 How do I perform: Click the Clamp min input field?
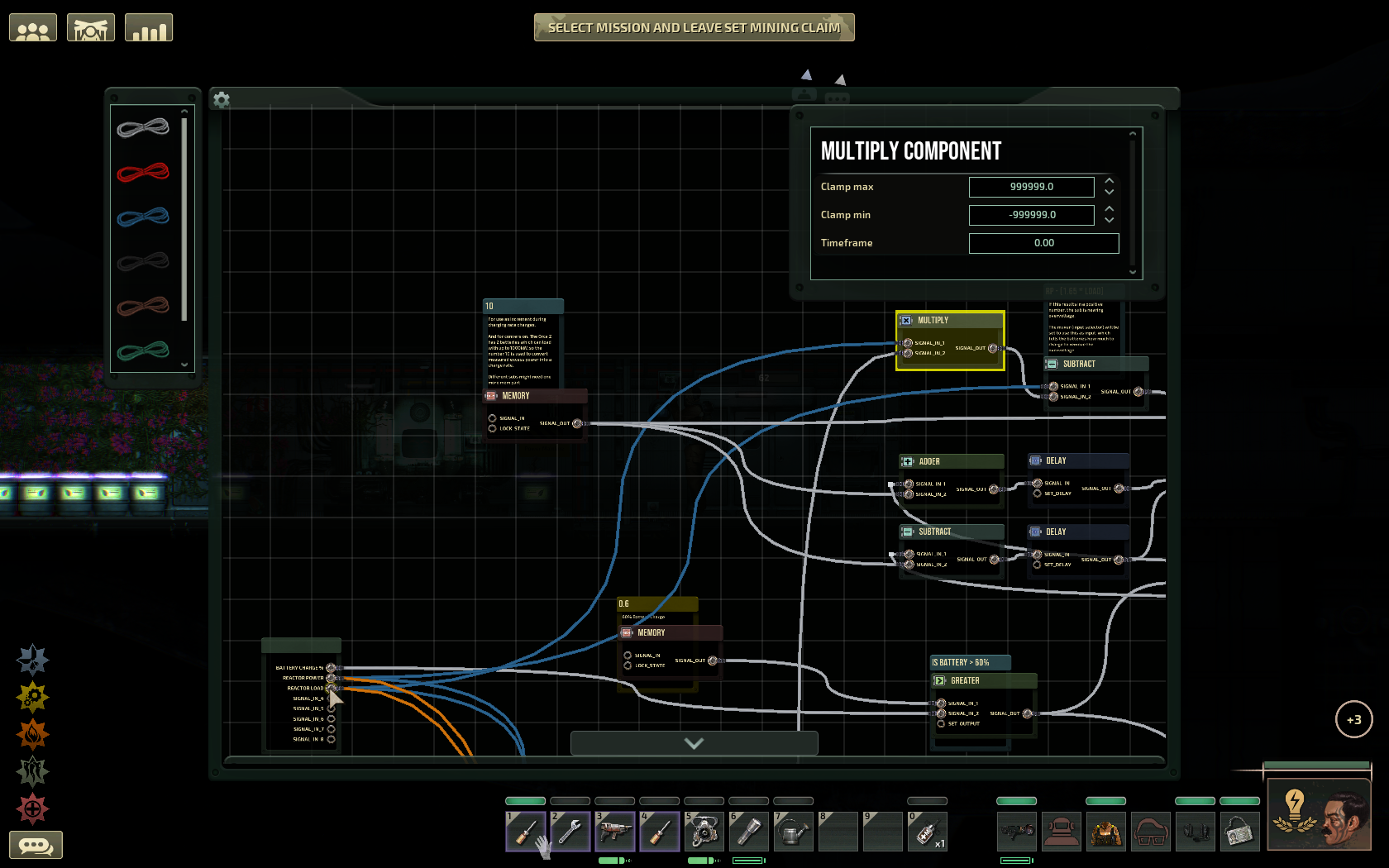coord(1032,215)
